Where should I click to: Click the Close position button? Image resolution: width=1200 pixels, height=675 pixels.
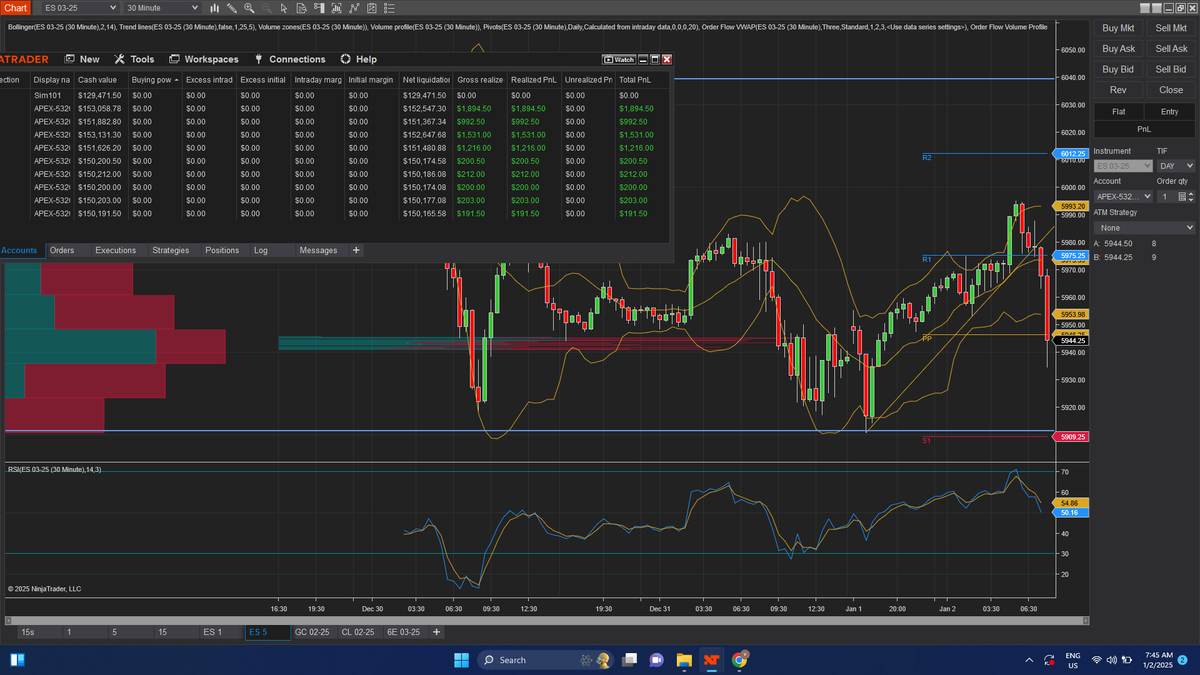[1171, 90]
